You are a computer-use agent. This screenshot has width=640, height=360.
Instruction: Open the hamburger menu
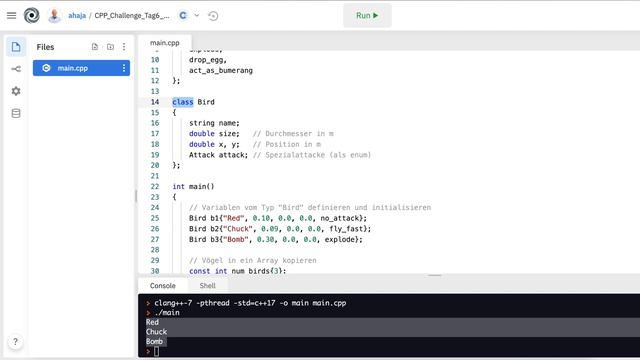[11, 16]
